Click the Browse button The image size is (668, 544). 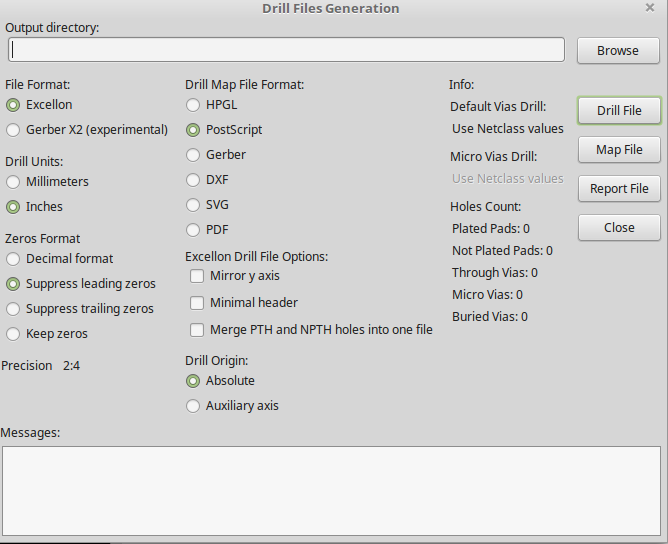pyautogui.click(x=617, y=50)
